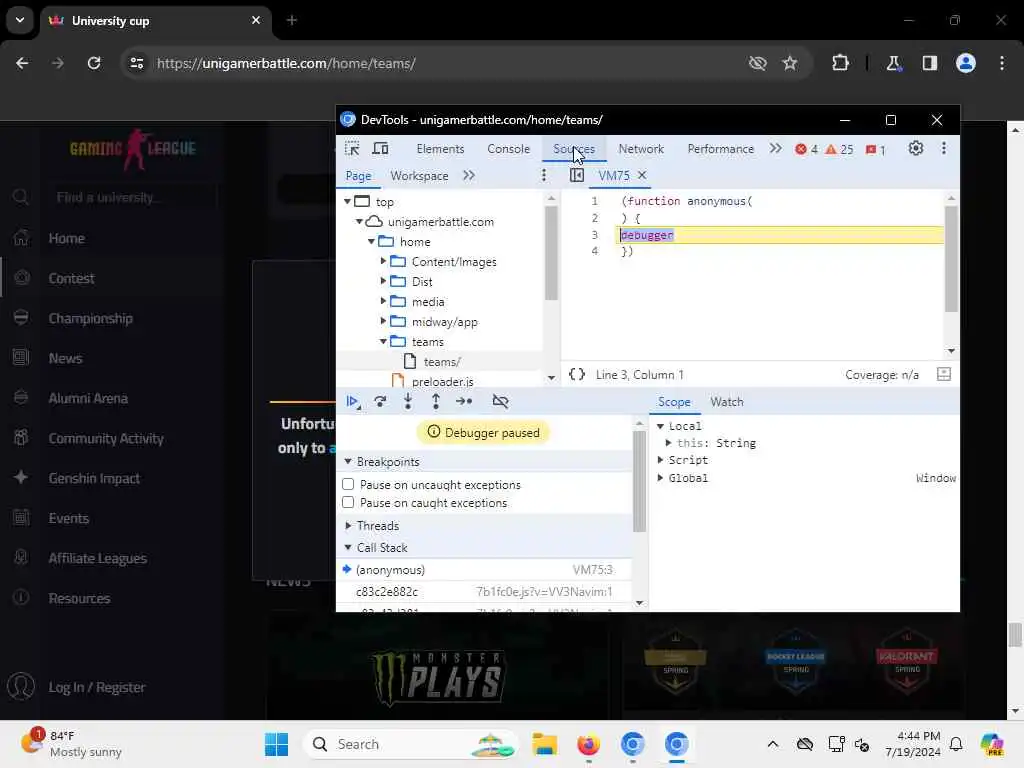Image resolution: width=1024 pixels, height=768 pixels.
Task: Select c83c2e882c call stack frame
Action: [x=485, y=592]
